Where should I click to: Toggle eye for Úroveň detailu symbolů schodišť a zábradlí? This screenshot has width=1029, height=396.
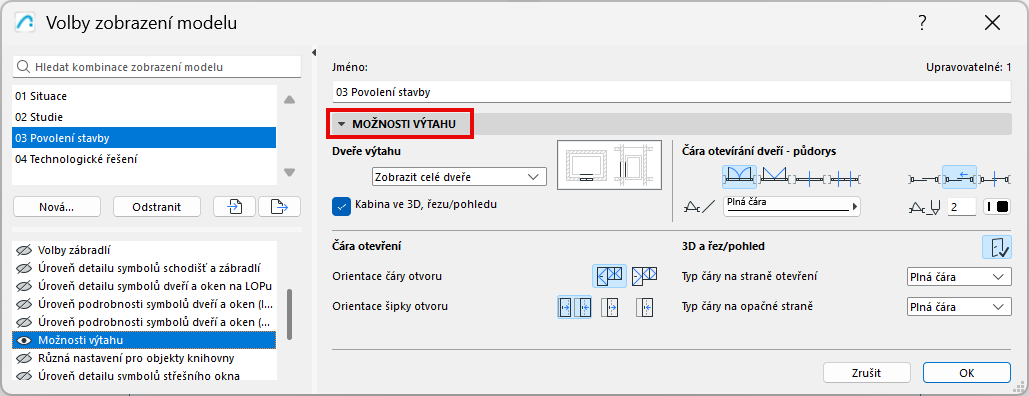tap(24, 268)
